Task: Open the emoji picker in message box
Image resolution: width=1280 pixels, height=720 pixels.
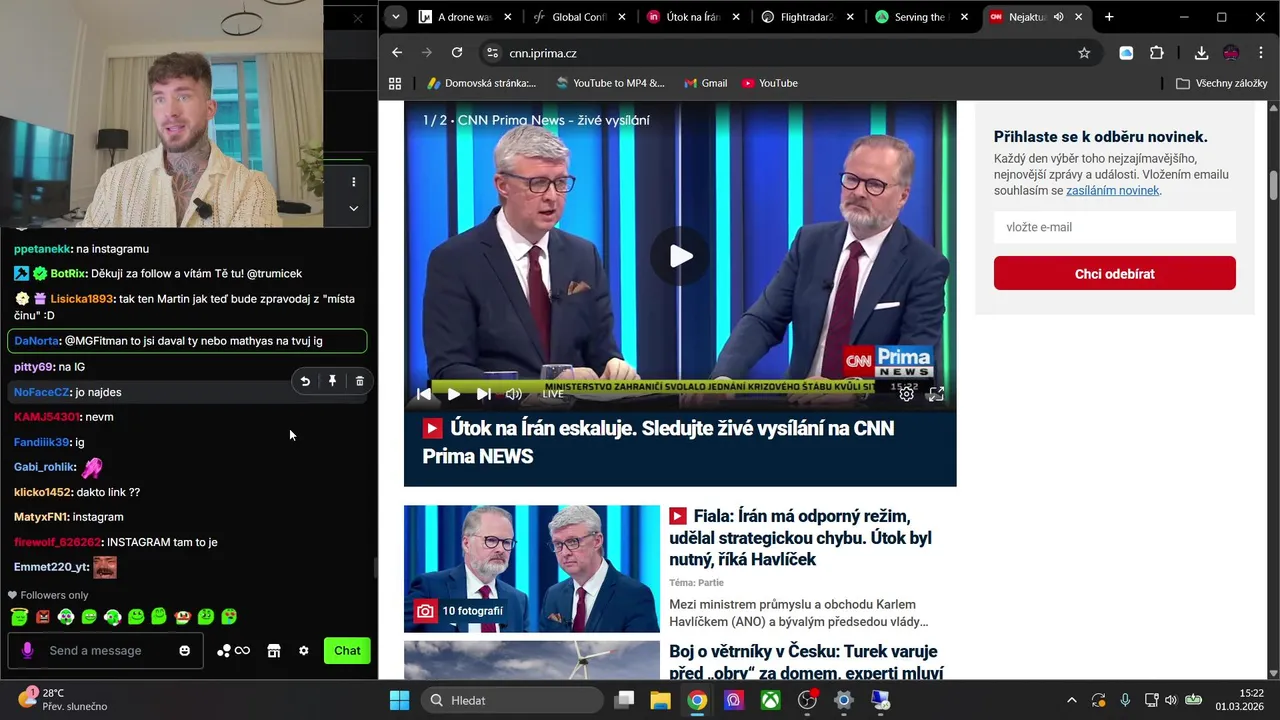Action: [x=184, y=650]
